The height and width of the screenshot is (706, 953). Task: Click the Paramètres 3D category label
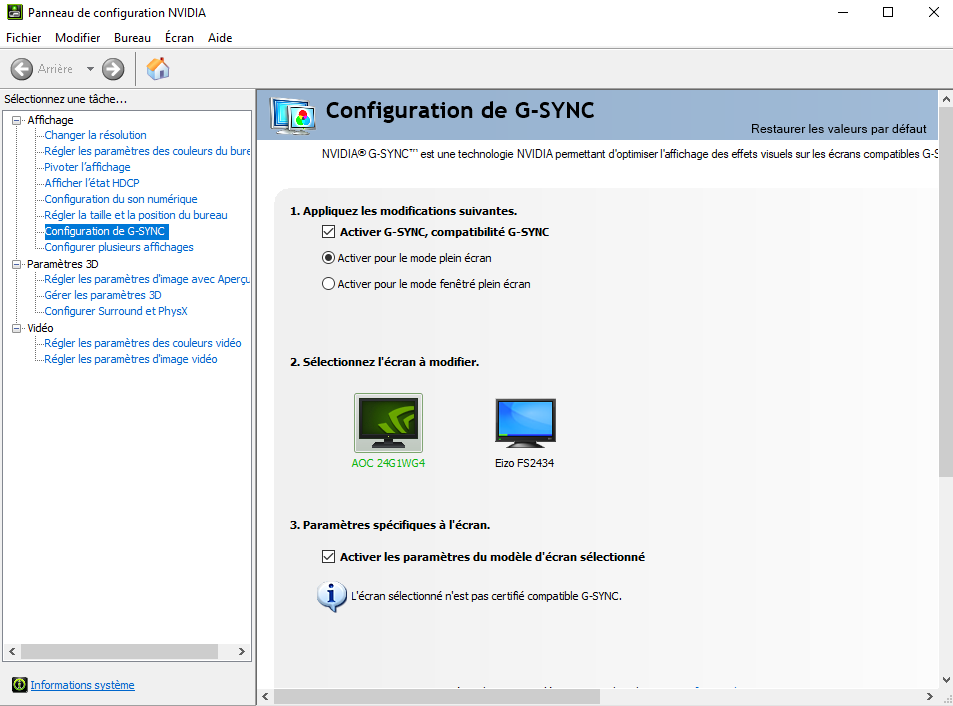coord(63,264)
